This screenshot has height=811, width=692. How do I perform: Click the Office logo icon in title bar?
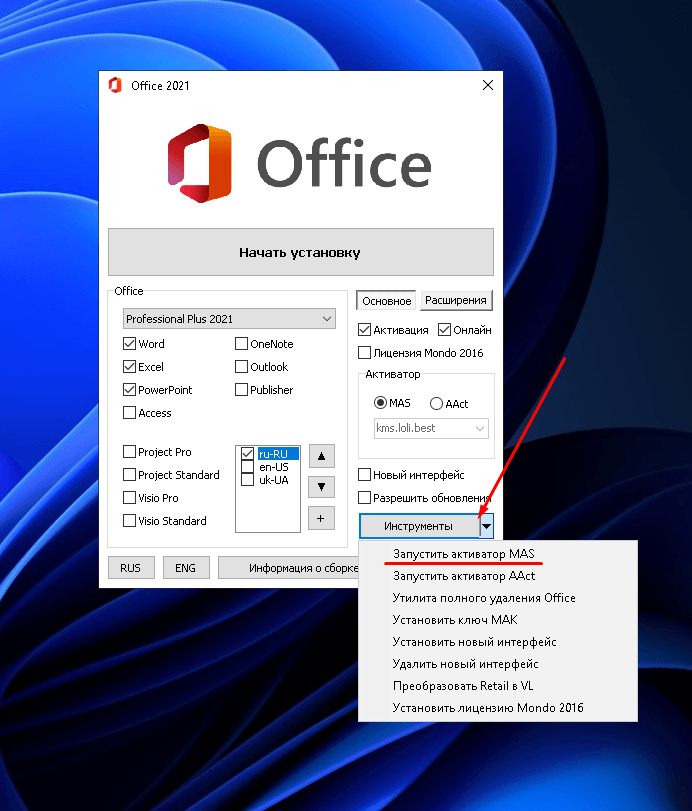pyautogui.click(x=115, y=85)
